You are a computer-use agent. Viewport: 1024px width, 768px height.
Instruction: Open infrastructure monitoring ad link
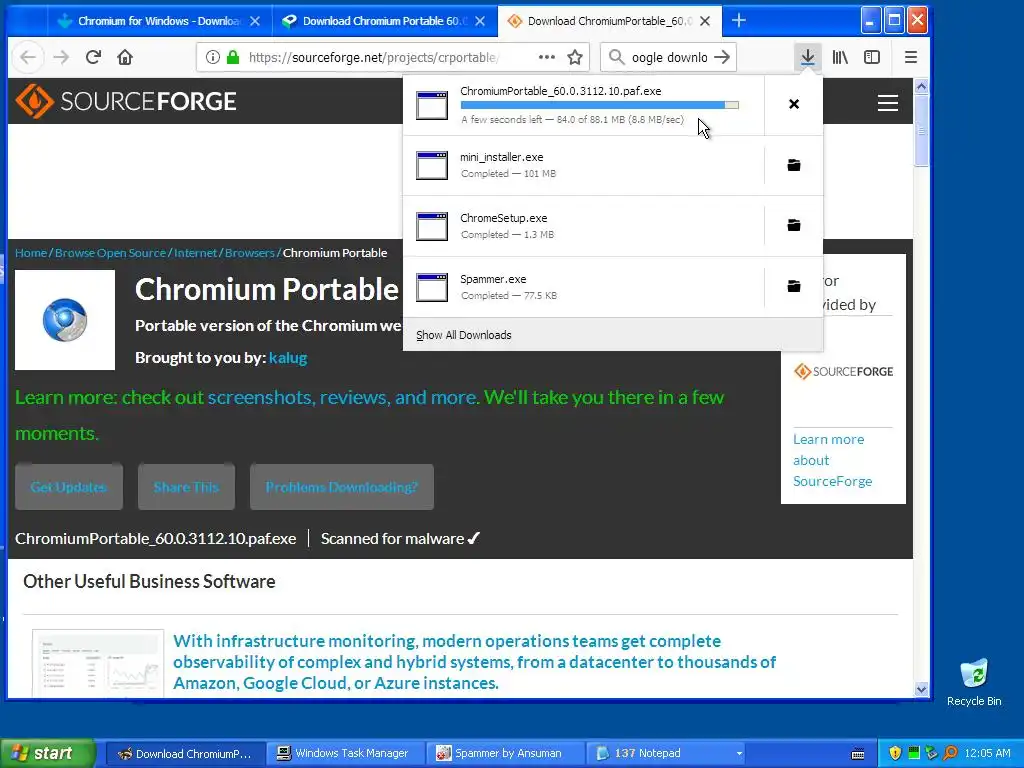(x=474, y=662)
